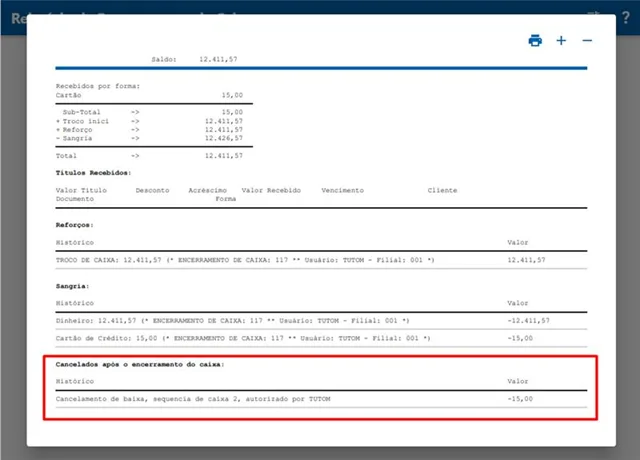Click the Acréscimo column header
The image size is (640, 460).
coord(207,191)
